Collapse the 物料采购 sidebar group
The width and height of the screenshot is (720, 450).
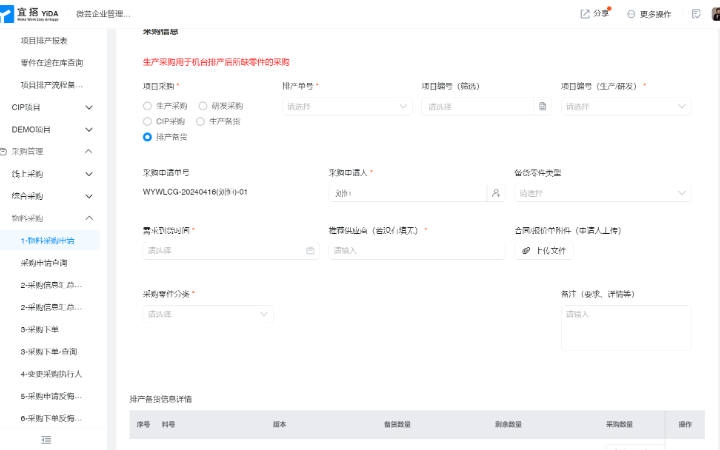pos(89,218)
